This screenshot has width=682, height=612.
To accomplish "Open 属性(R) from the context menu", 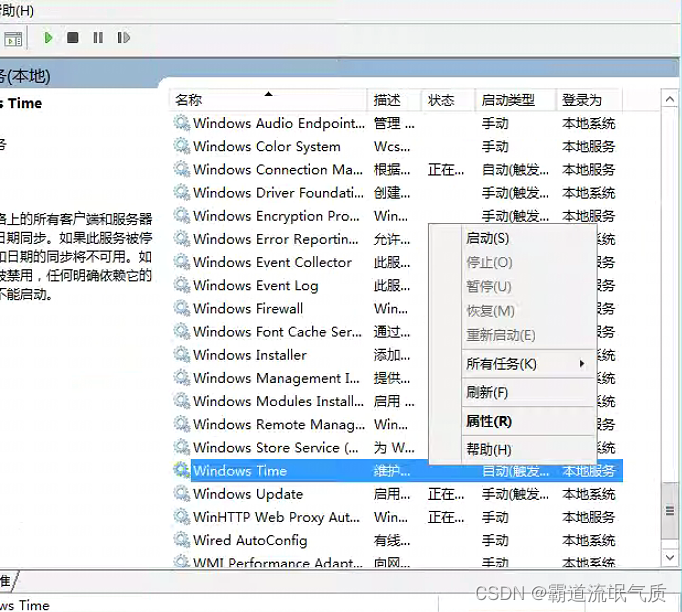I will [x=528, y=421].
